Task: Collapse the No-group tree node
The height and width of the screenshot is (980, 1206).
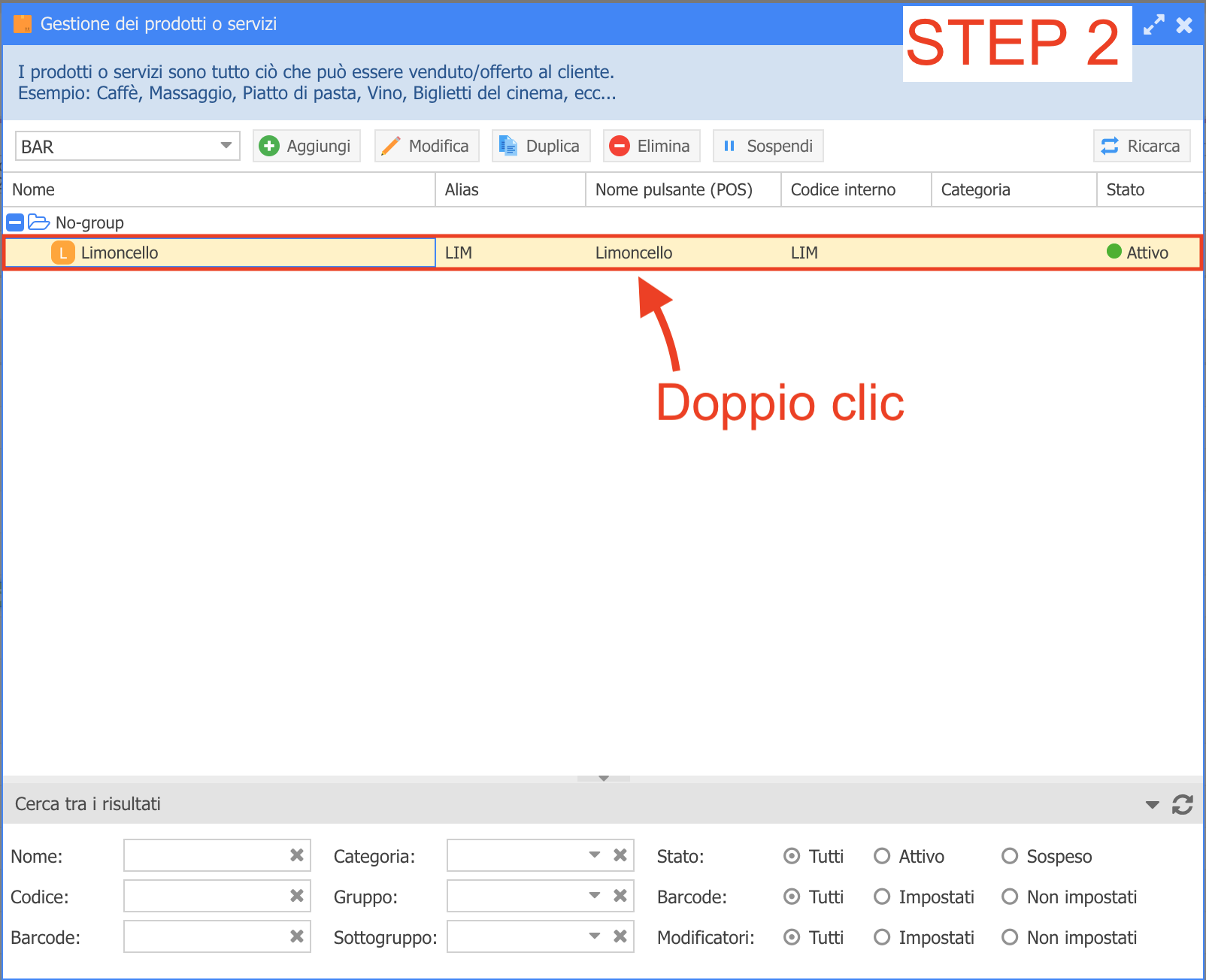Action: point(15,222)
